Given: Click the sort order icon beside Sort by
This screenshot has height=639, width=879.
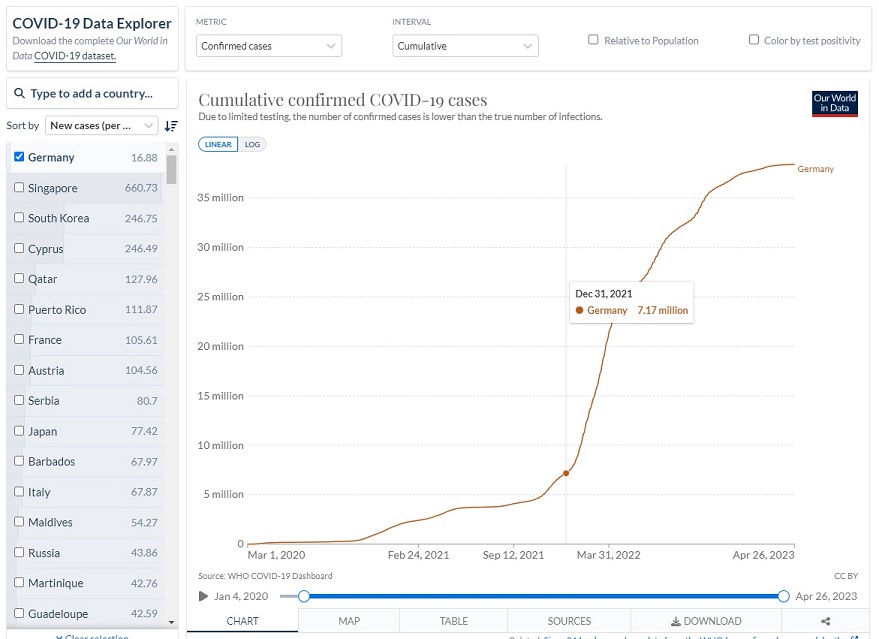Looking at the screenshot, I should [x=171, y=126].
